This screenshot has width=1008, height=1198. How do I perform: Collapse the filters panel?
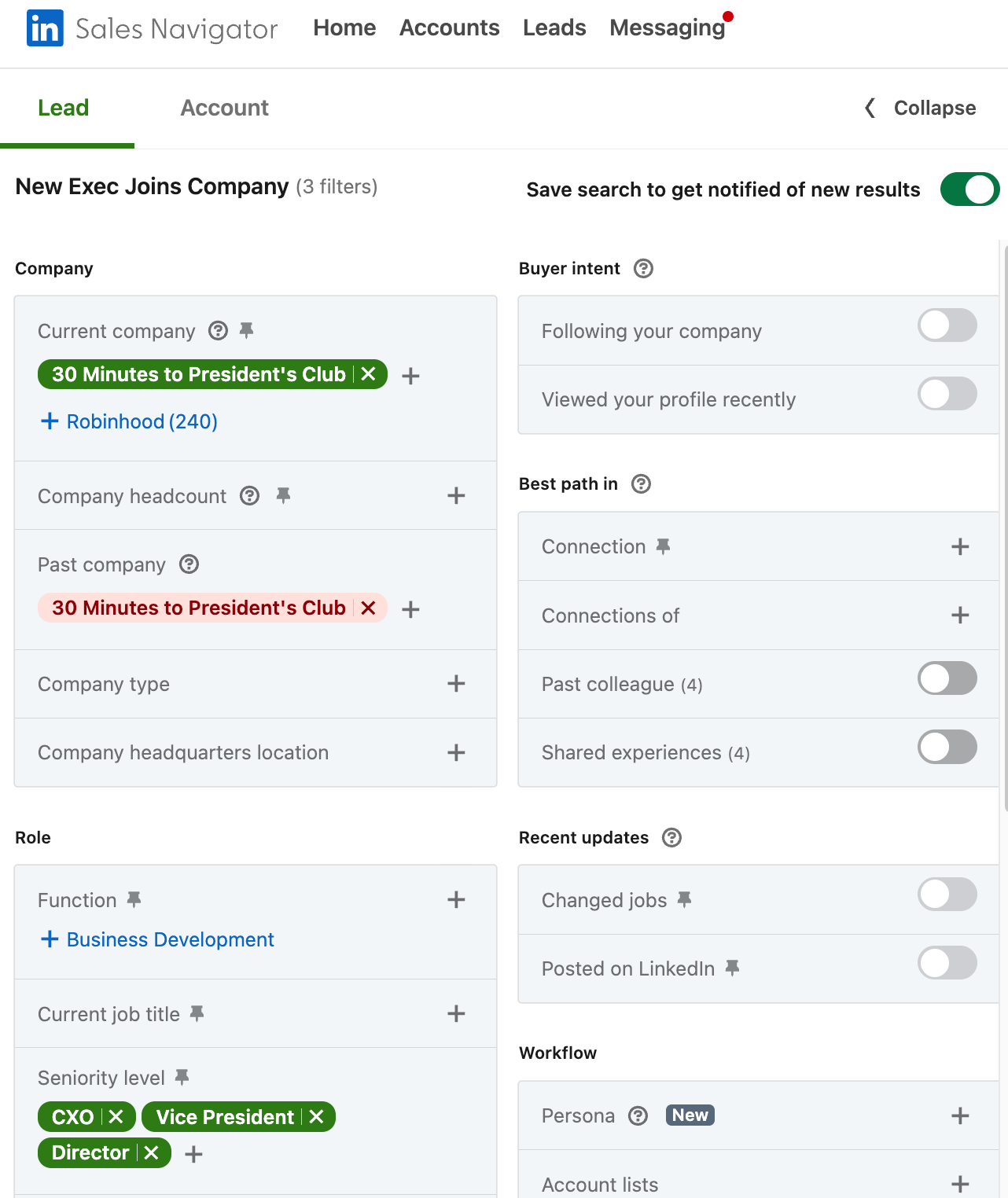pyautogui.click(x=920, y=108)
